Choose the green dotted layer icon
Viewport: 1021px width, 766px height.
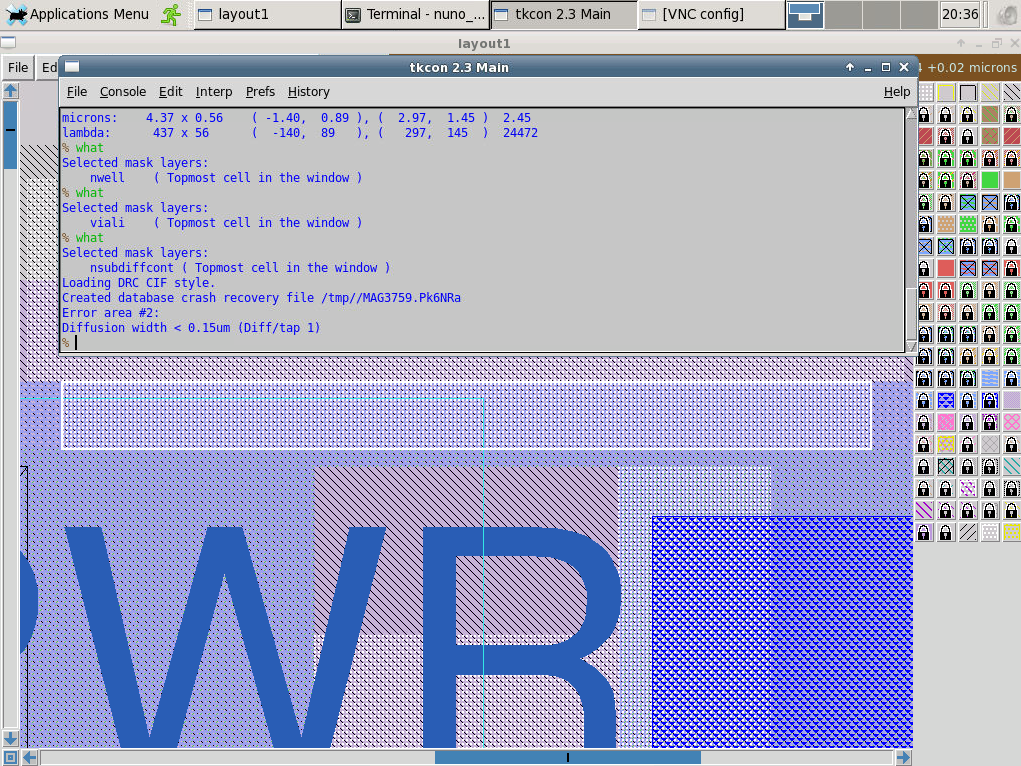pyautogui.click(x=968, y=225)
